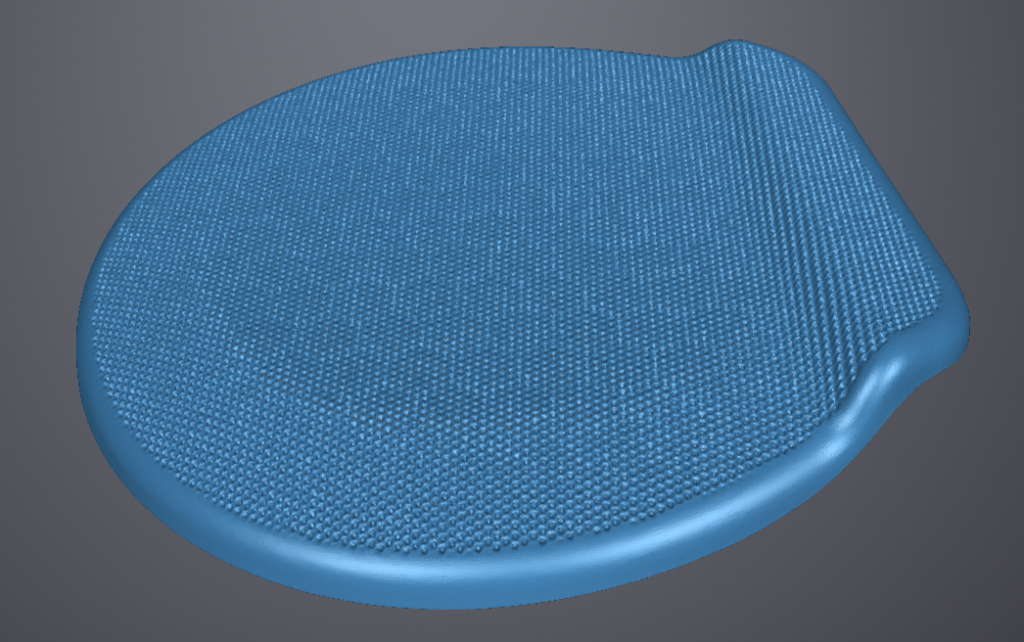Click the dotted surface just above the bottom rim
Image resolution: width=1024 pixels, height=642 pixels.
tap(450, 530)
